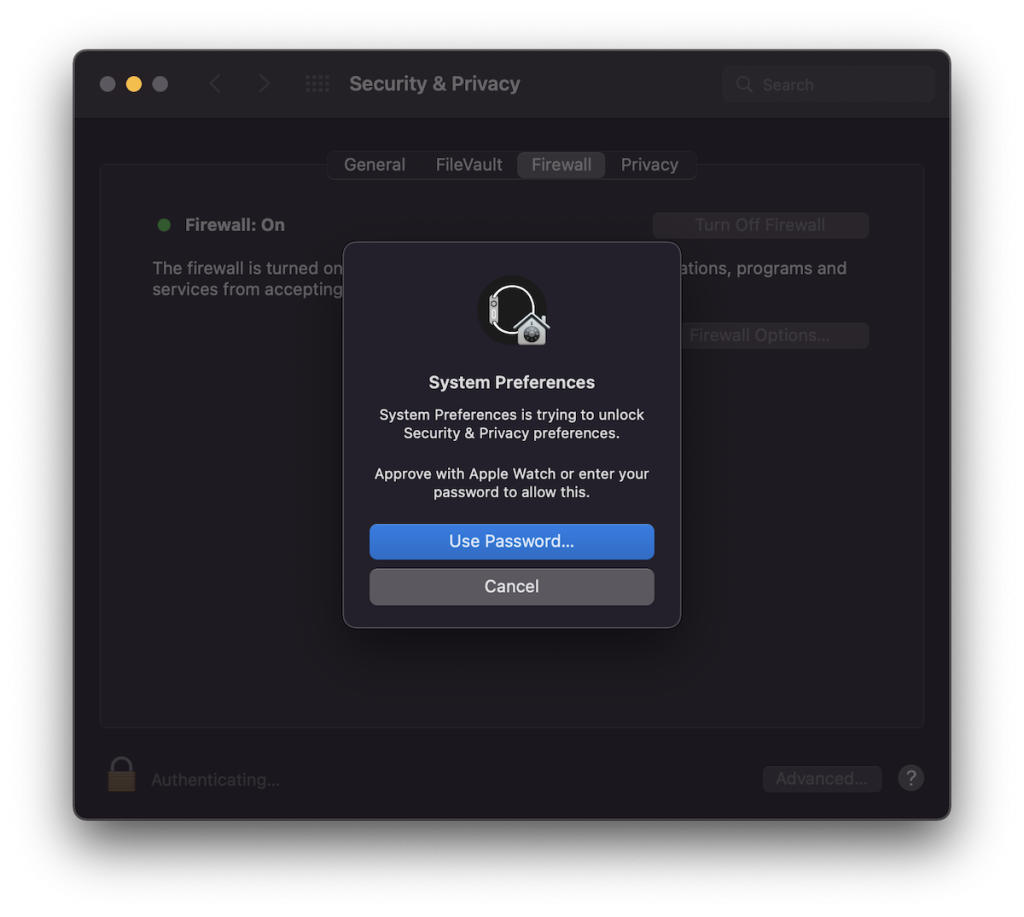Click the green firewall status indicator
Viewport: 1024px width, 917px height.
coord(164,225)
